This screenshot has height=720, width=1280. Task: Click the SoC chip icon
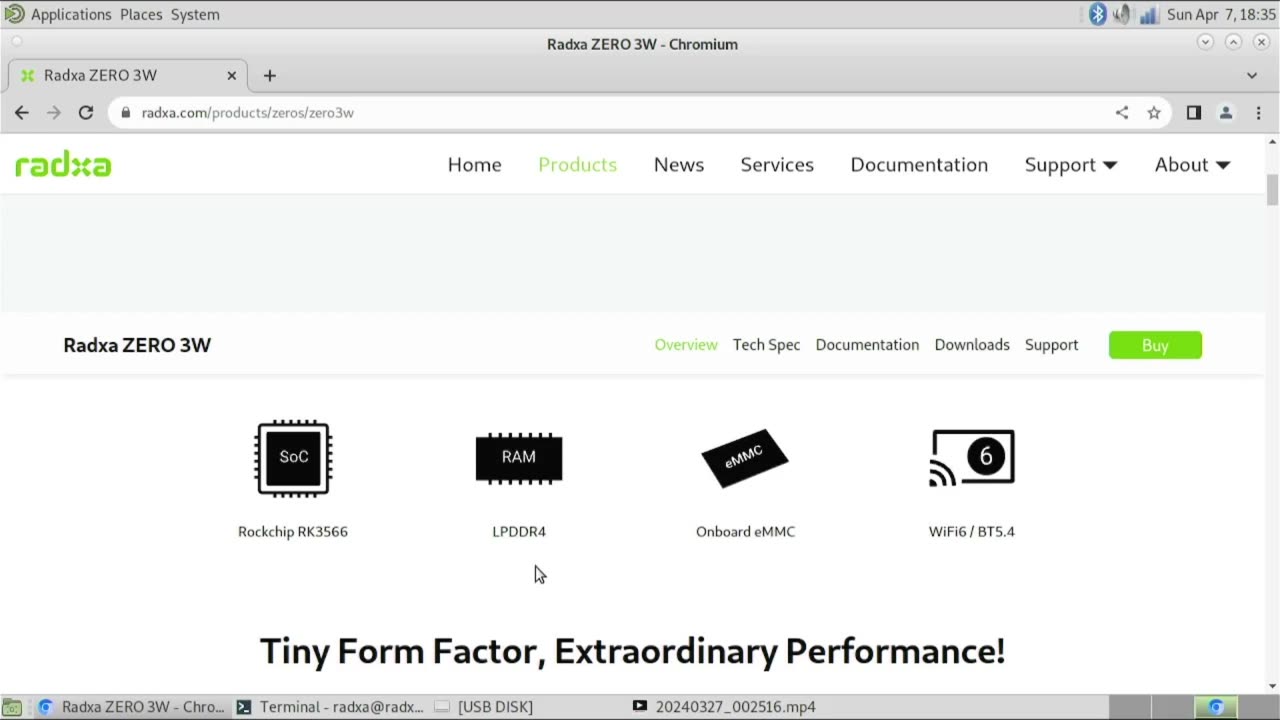[293, 457]
